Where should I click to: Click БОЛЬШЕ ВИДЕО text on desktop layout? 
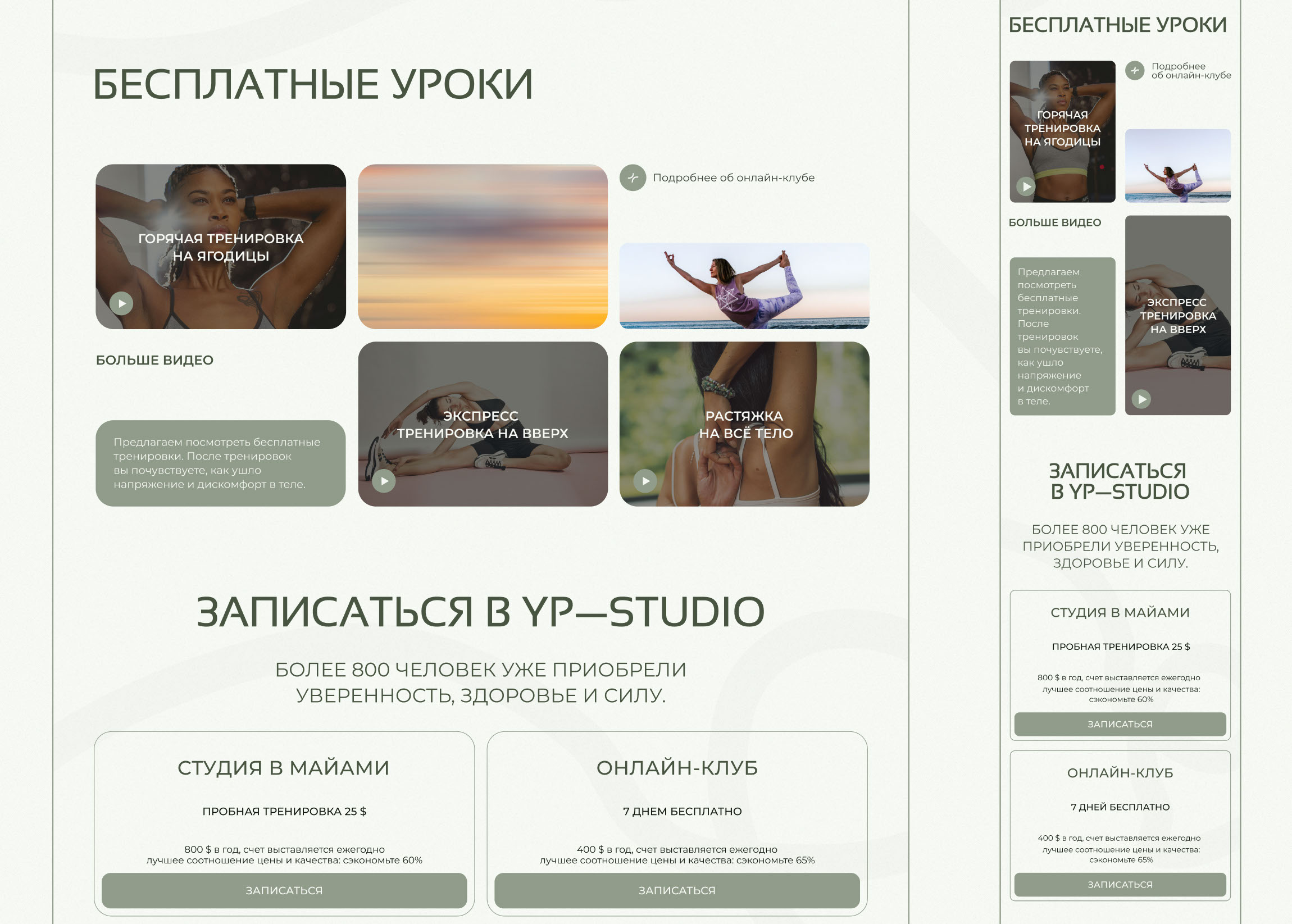(154, 360)
